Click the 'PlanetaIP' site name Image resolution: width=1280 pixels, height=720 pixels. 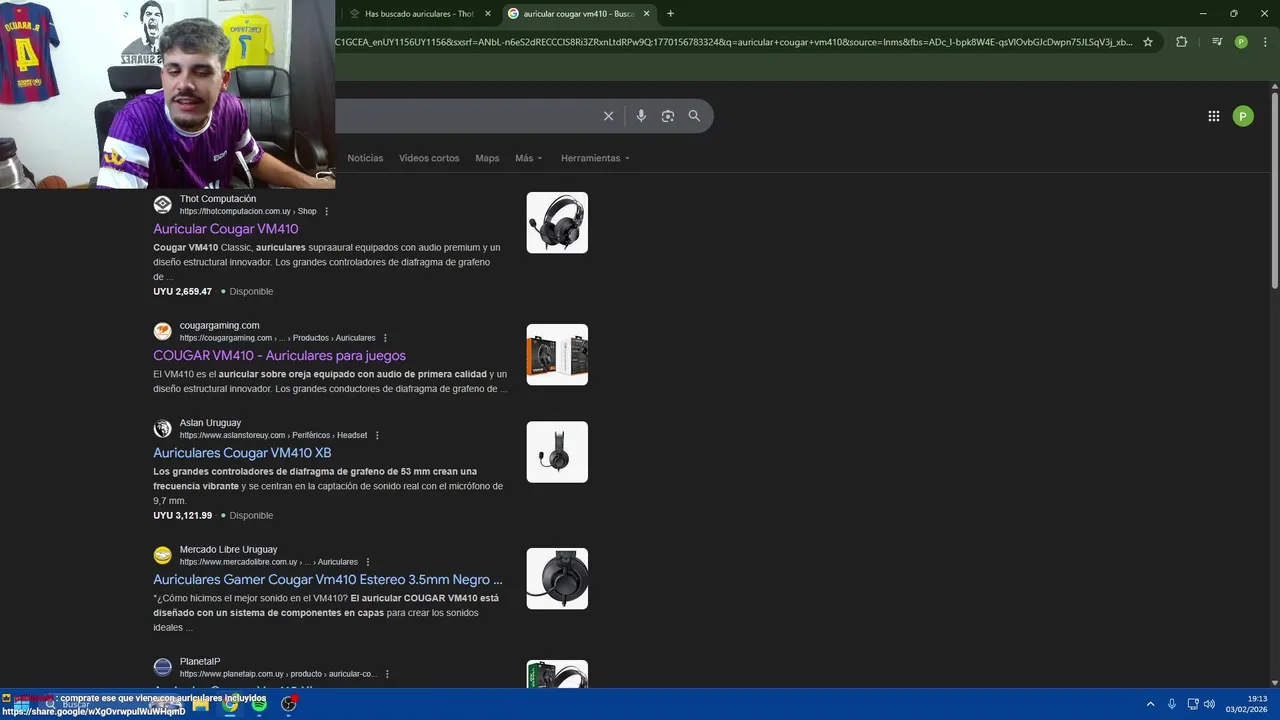click(x=200, y=661)
